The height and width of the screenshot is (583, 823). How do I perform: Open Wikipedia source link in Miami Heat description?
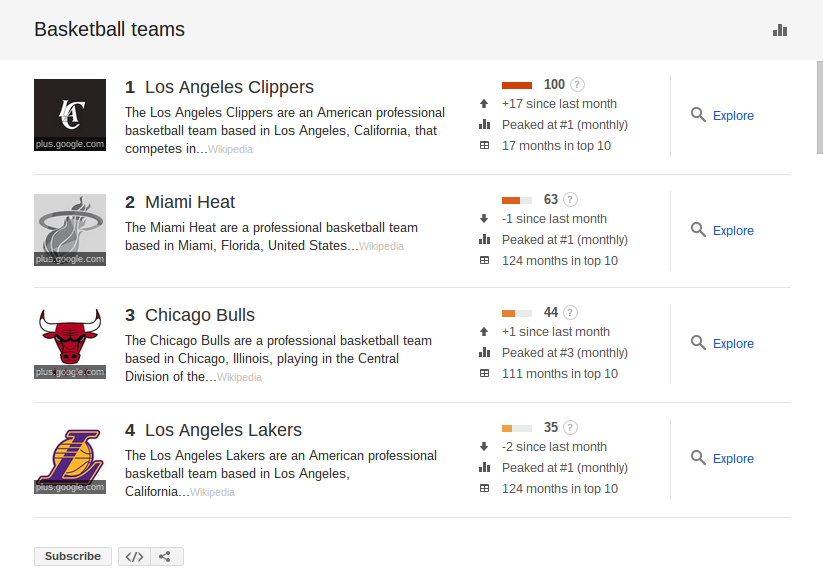[x=382, y=247]
